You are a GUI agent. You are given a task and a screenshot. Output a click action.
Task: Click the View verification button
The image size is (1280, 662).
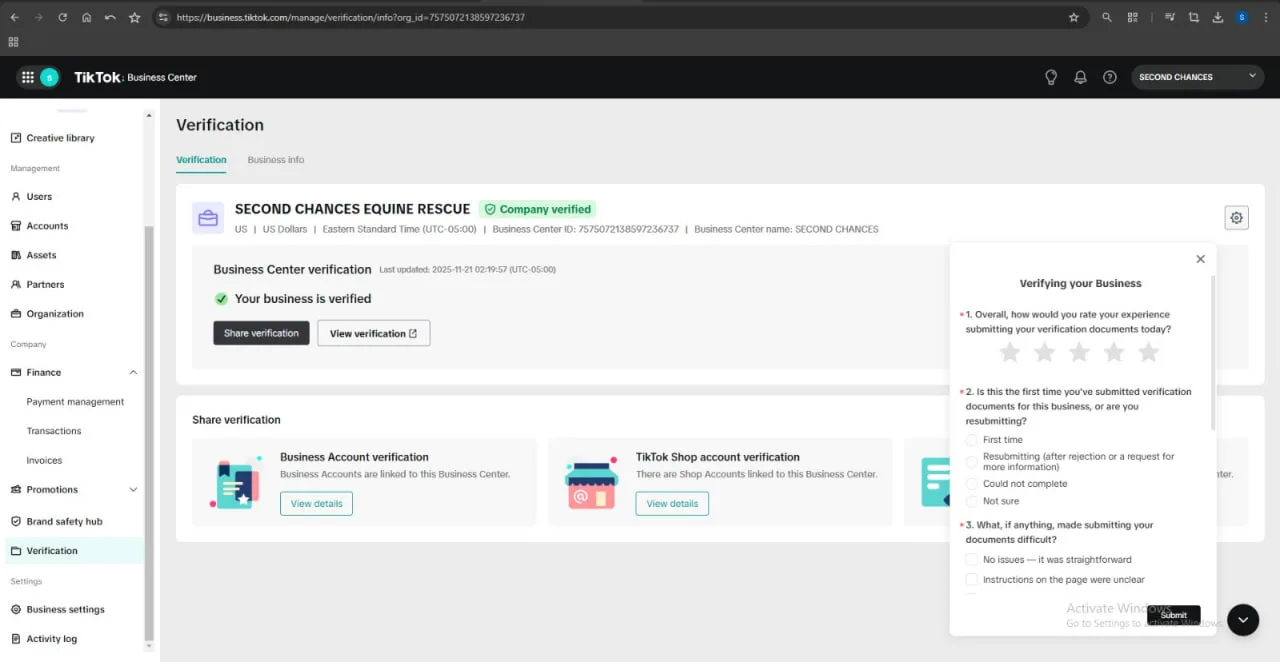click(x=374, y=333)
